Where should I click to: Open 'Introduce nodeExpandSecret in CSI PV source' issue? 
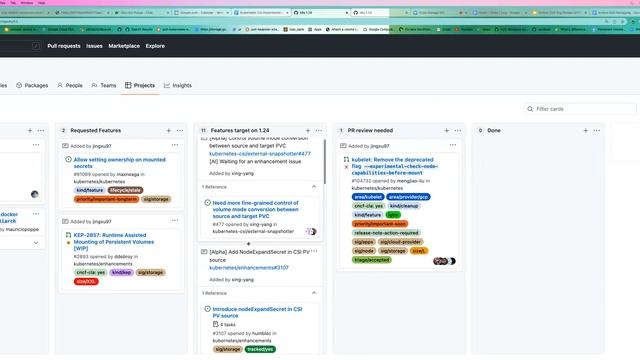[x=257, y=312]
